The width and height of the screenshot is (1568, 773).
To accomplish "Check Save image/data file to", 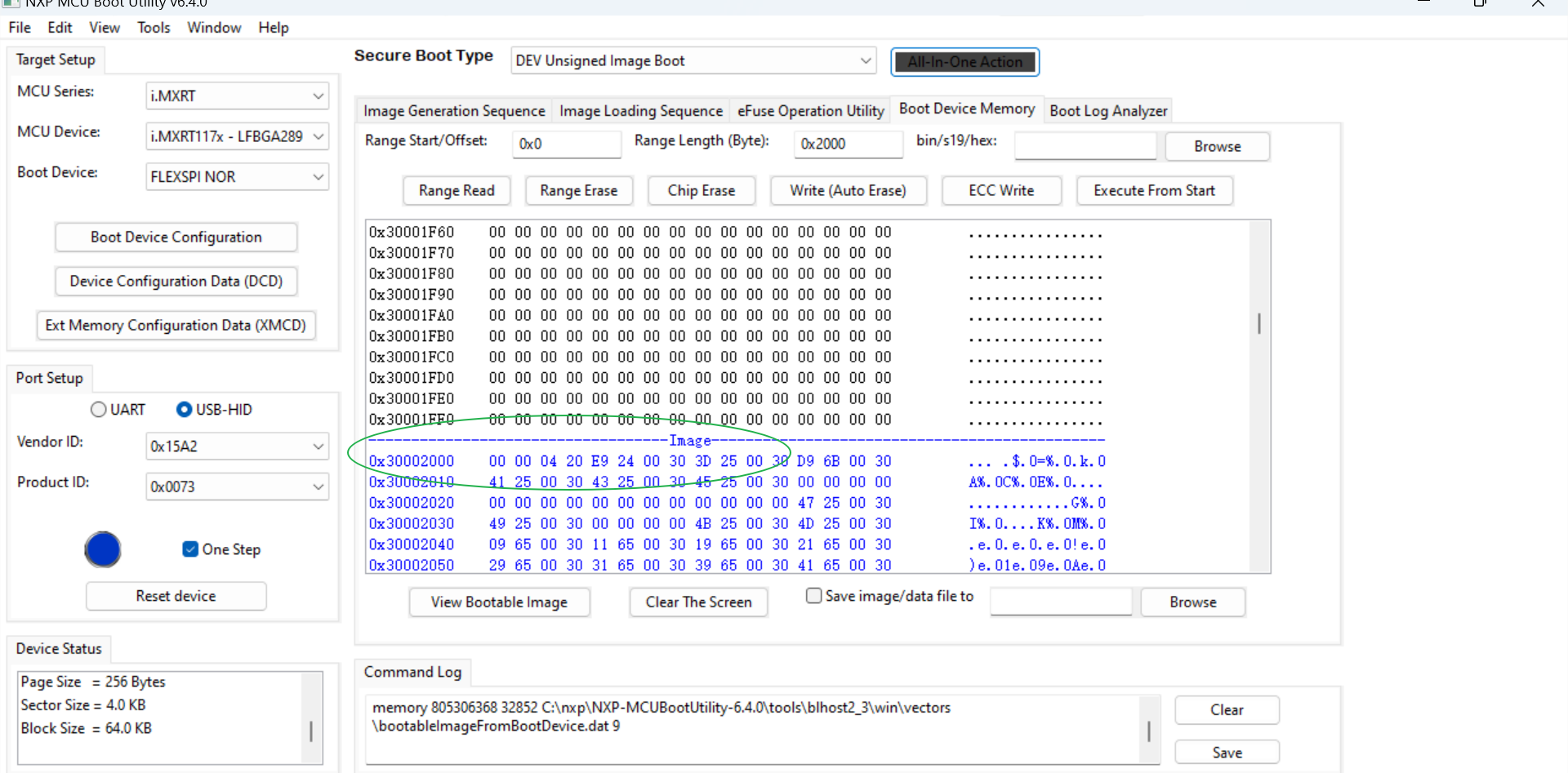I will pos(813,596).
